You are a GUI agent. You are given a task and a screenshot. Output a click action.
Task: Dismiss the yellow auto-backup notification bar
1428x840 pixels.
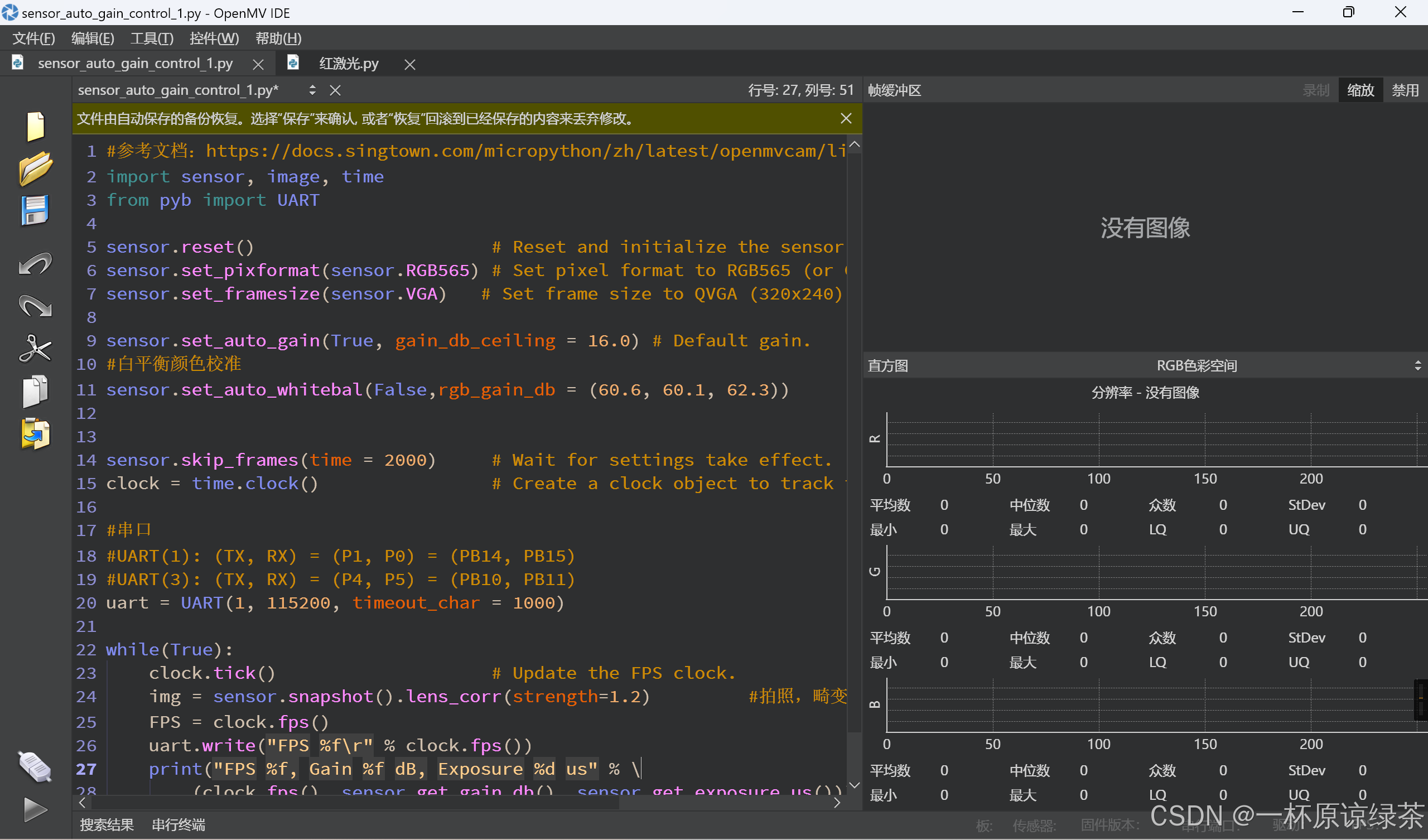pos(846,118)
